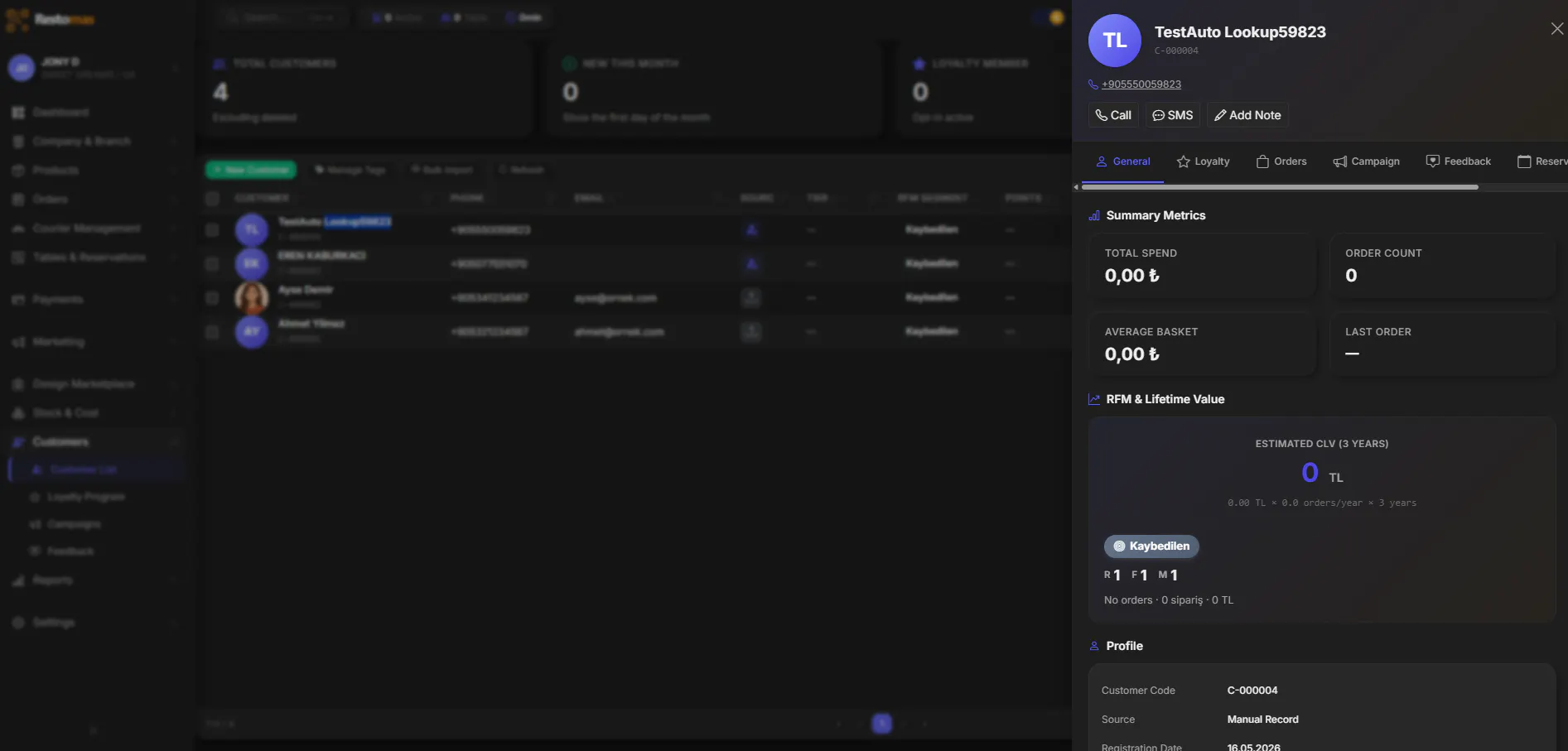Collapse the Customers sidebar section

[96, 442]
